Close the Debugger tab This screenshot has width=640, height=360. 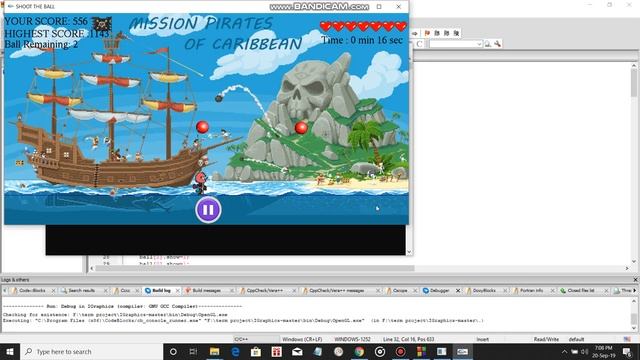(458, 291)
